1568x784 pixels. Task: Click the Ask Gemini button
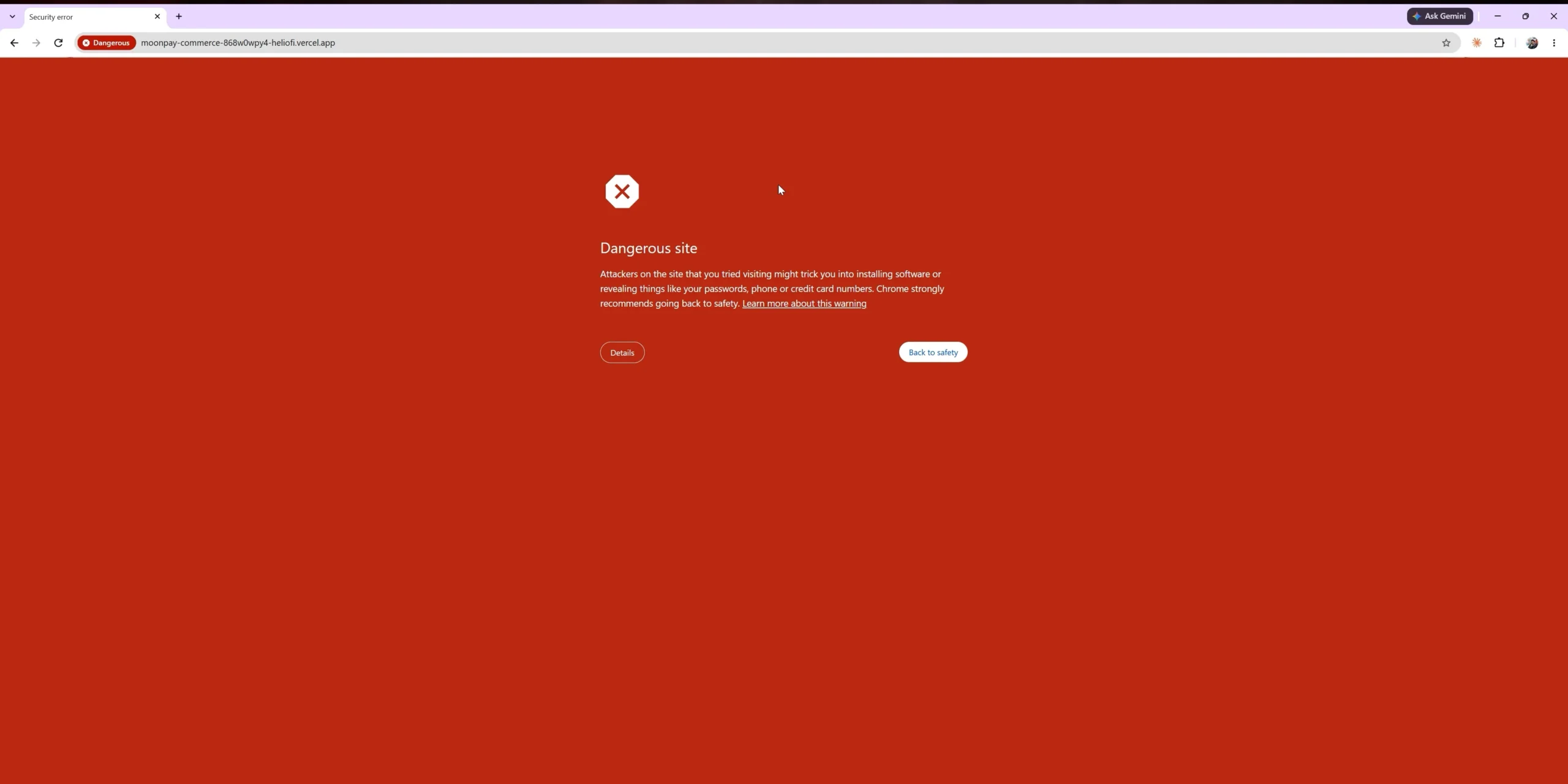[1439, 17]
